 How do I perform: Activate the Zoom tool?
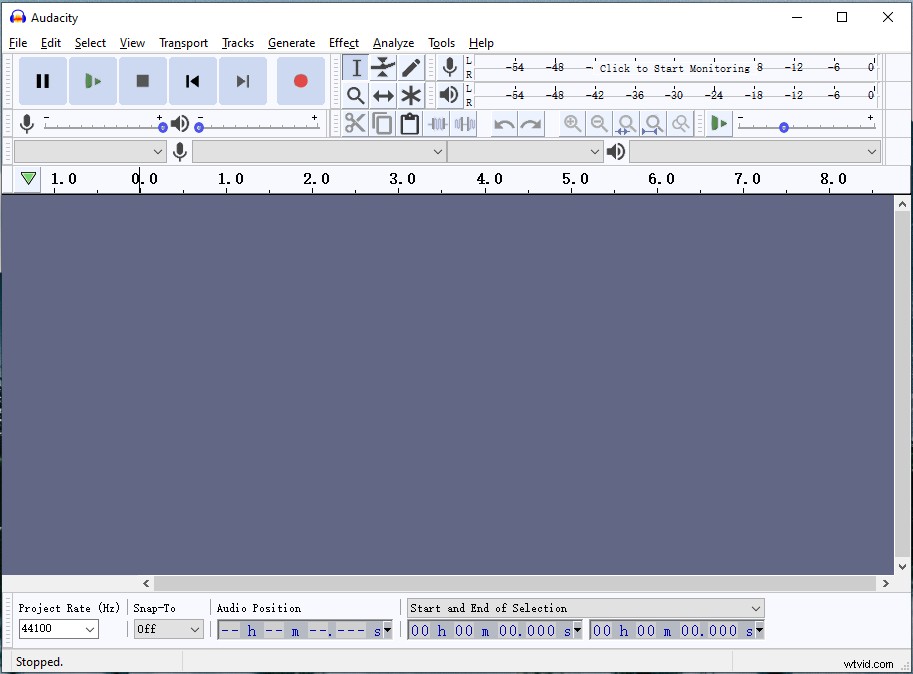355,95
